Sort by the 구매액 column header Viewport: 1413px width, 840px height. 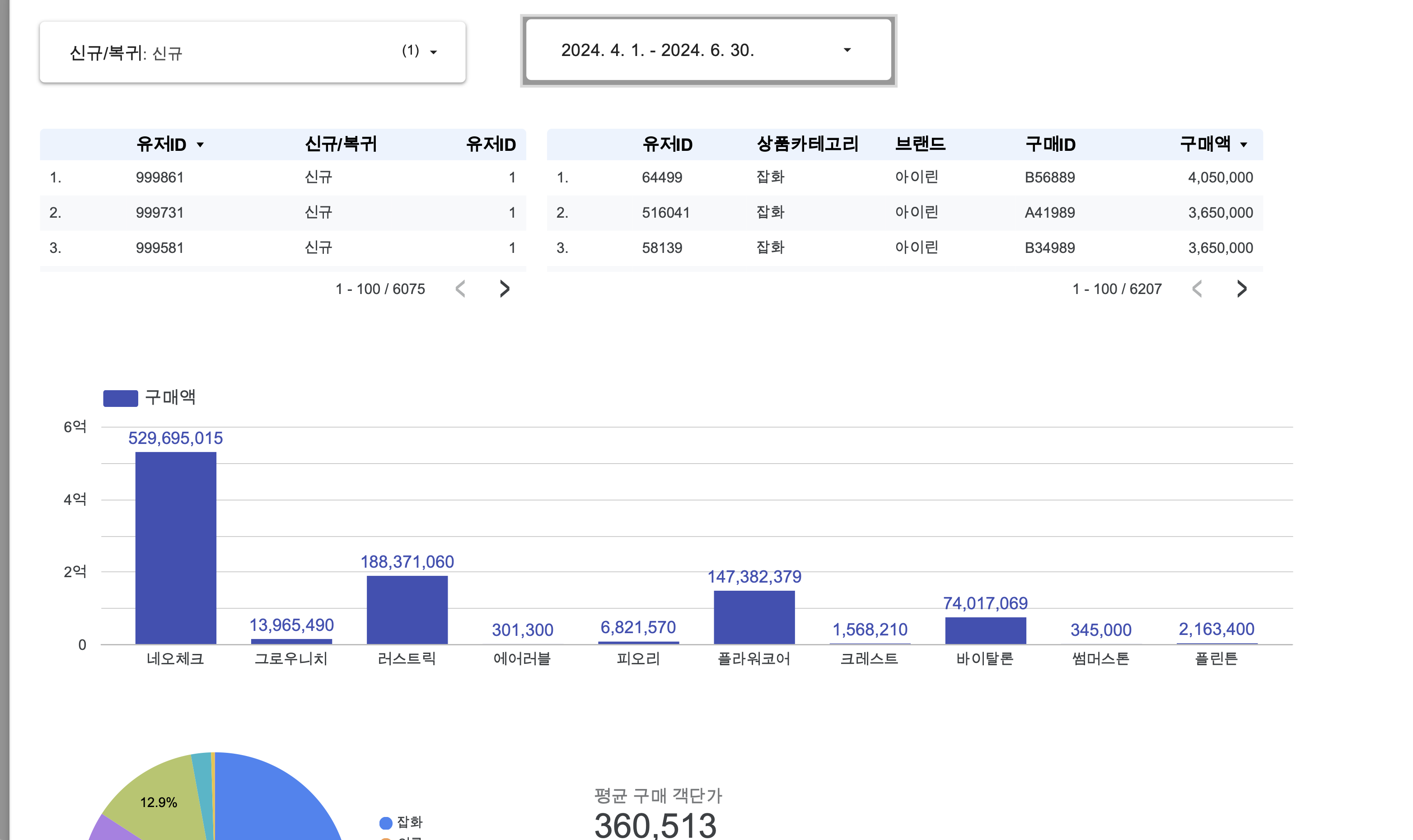1206,145
